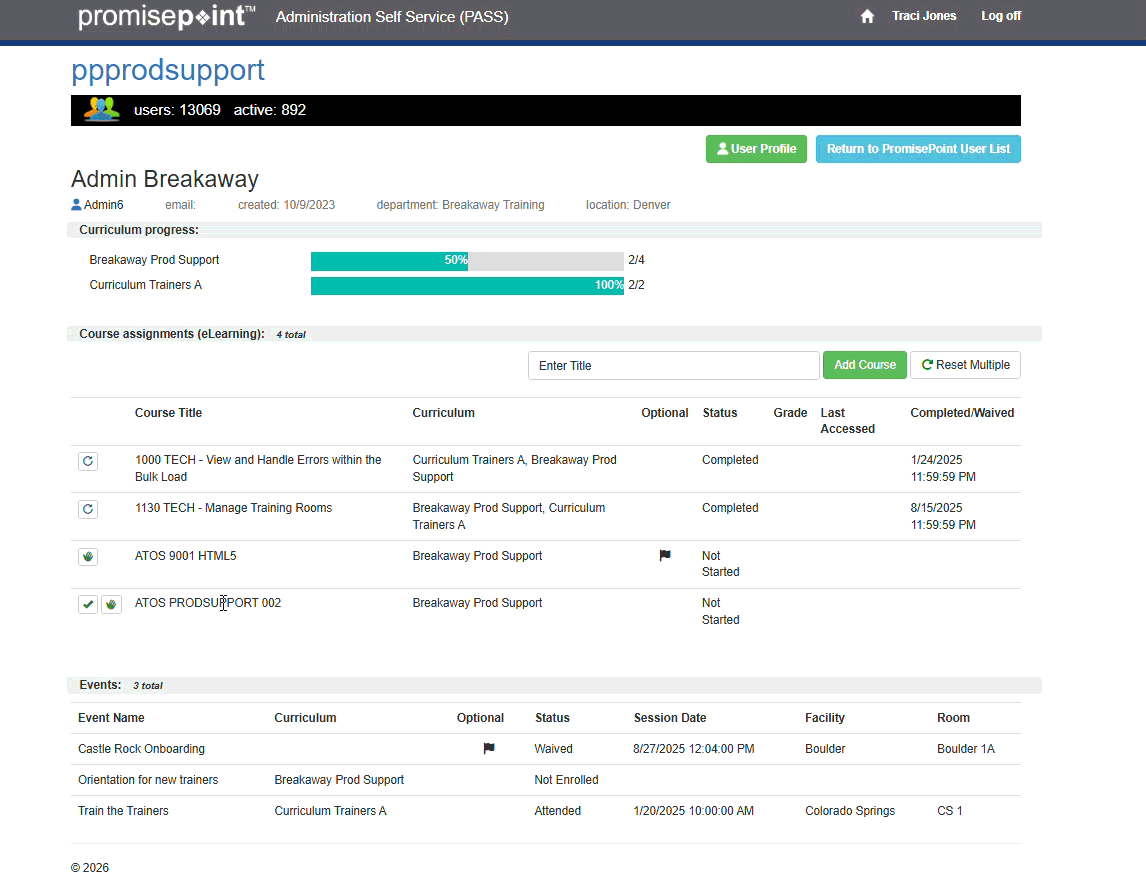The image size is (1146, 888).
Task: Click the users group icon in black bar
Action: [x=102, y=110]
